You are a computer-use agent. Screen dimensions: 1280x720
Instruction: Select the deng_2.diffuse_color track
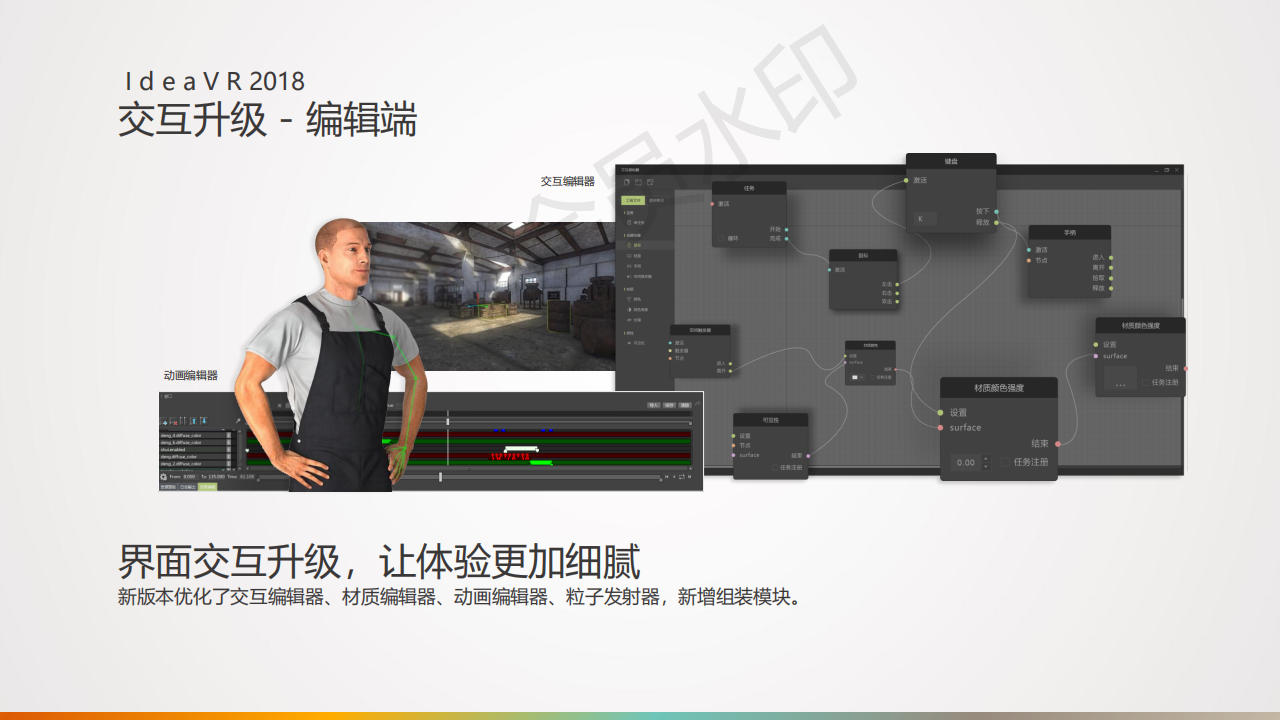tap(192, 464)
